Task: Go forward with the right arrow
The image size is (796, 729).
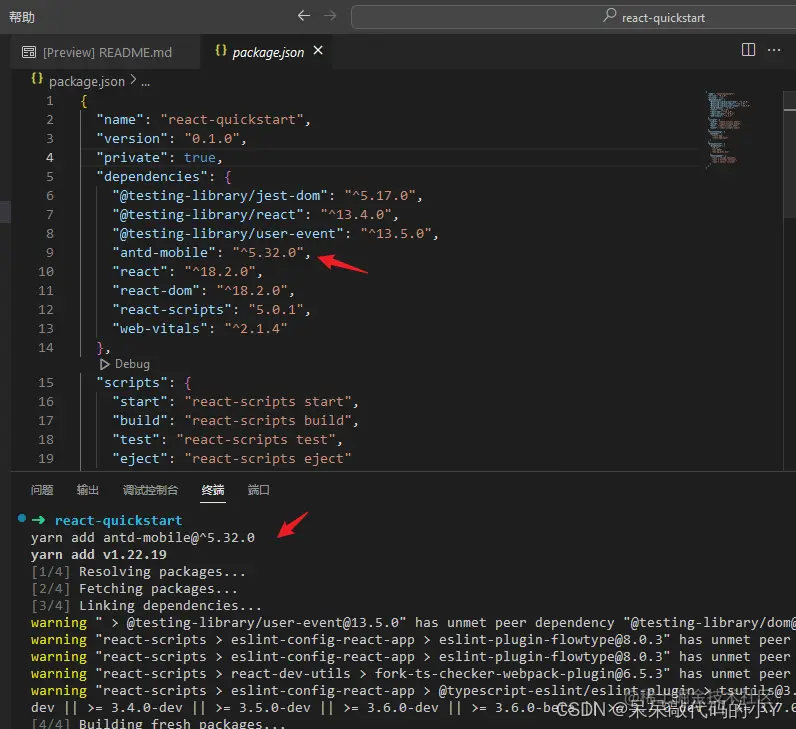Action: (330, 16)
